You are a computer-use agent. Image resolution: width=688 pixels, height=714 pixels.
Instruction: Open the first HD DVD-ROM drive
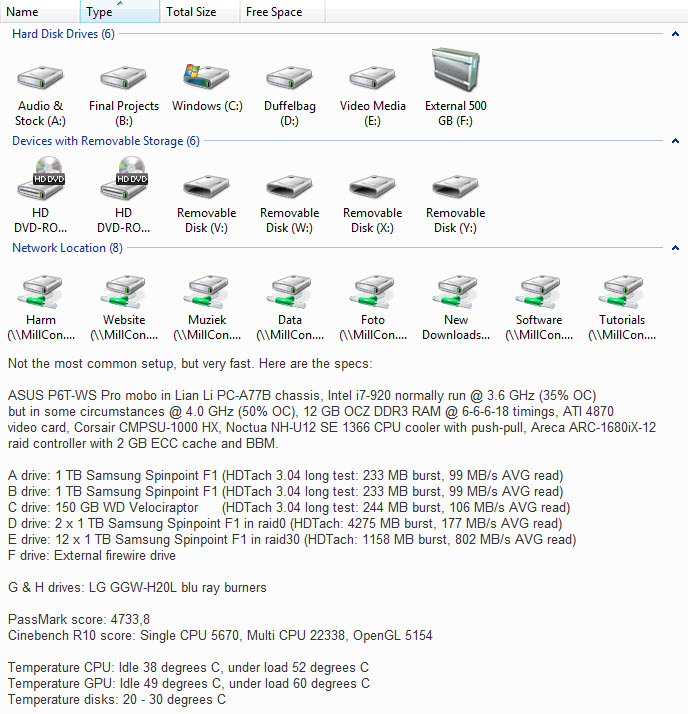click(41, 185)
